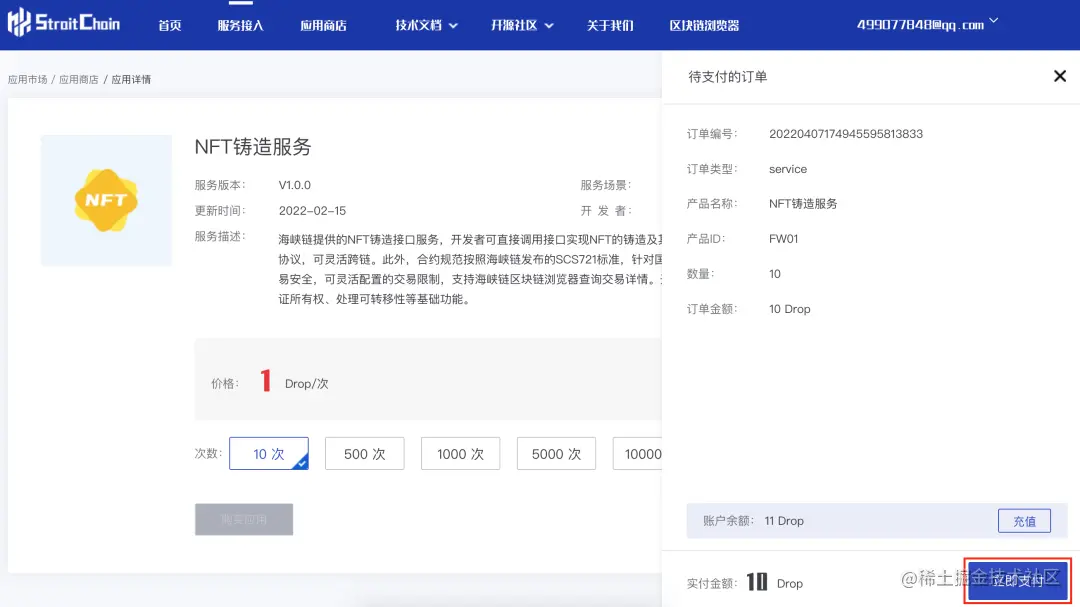Click the 充值 recharge button

1024,520
